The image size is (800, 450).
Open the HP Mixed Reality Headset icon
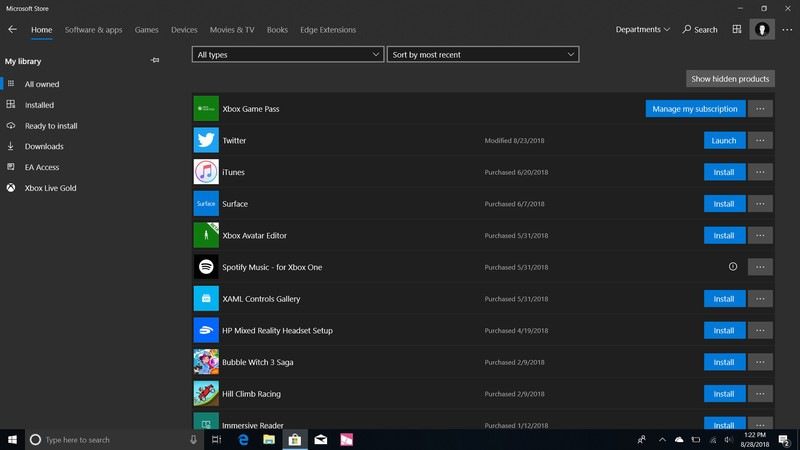(206, 330)
